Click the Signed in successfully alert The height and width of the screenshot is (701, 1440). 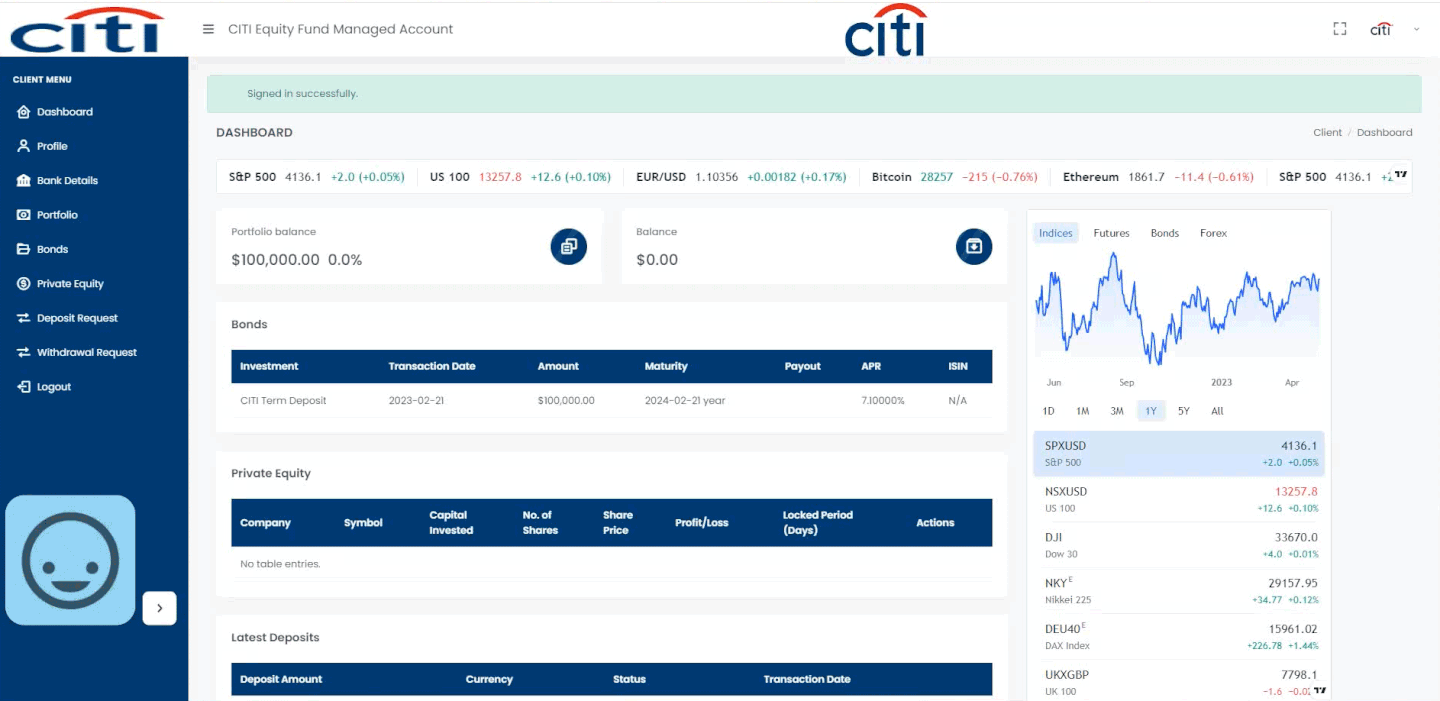click(x=814, y=93)
